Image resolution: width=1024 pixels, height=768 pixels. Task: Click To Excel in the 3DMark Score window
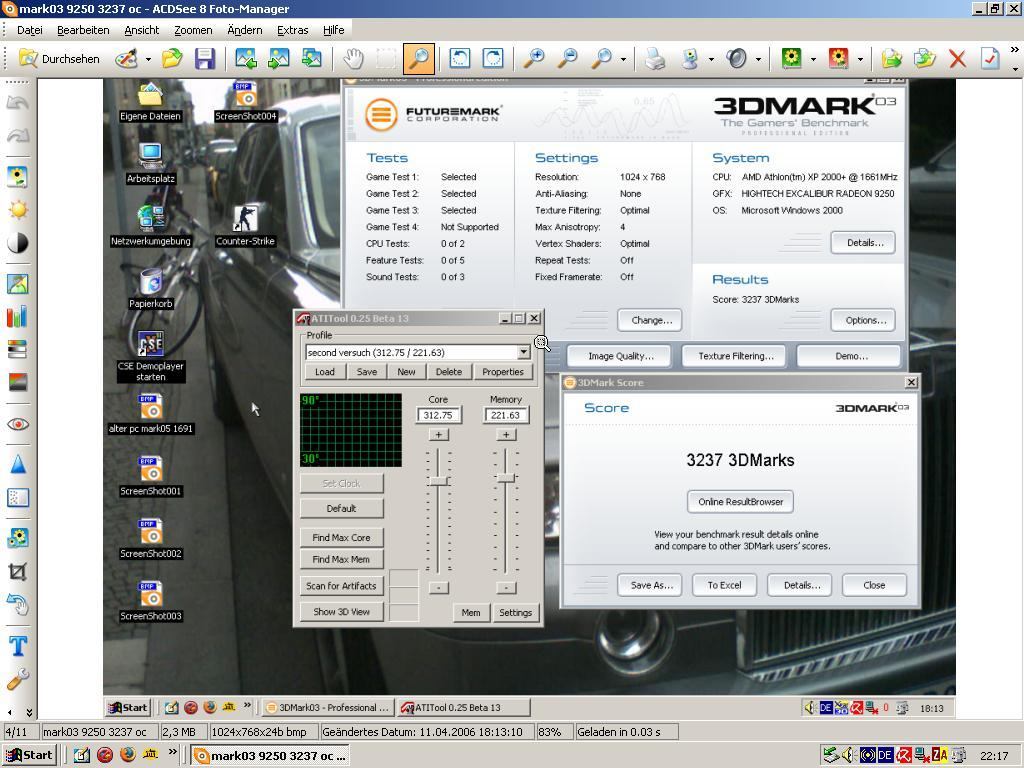(724, 585)
